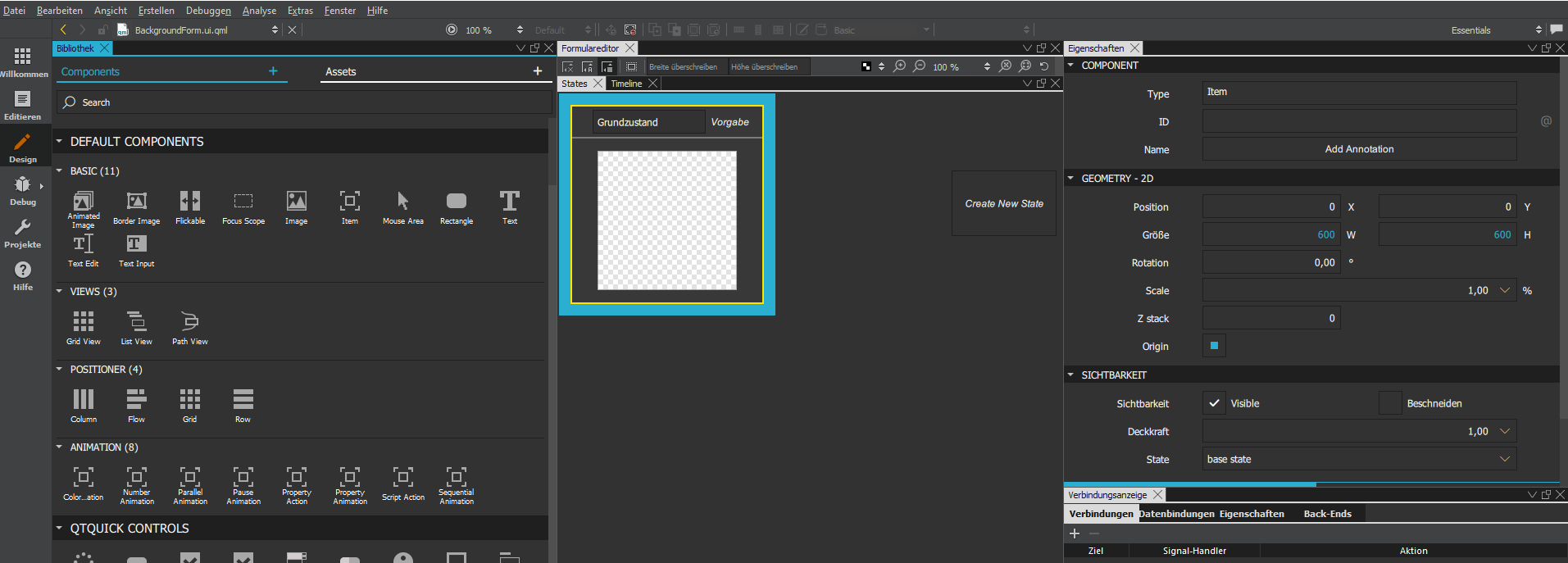Select the Grid View component
This screenshot has height=563, width=1568.
point(84,329)
